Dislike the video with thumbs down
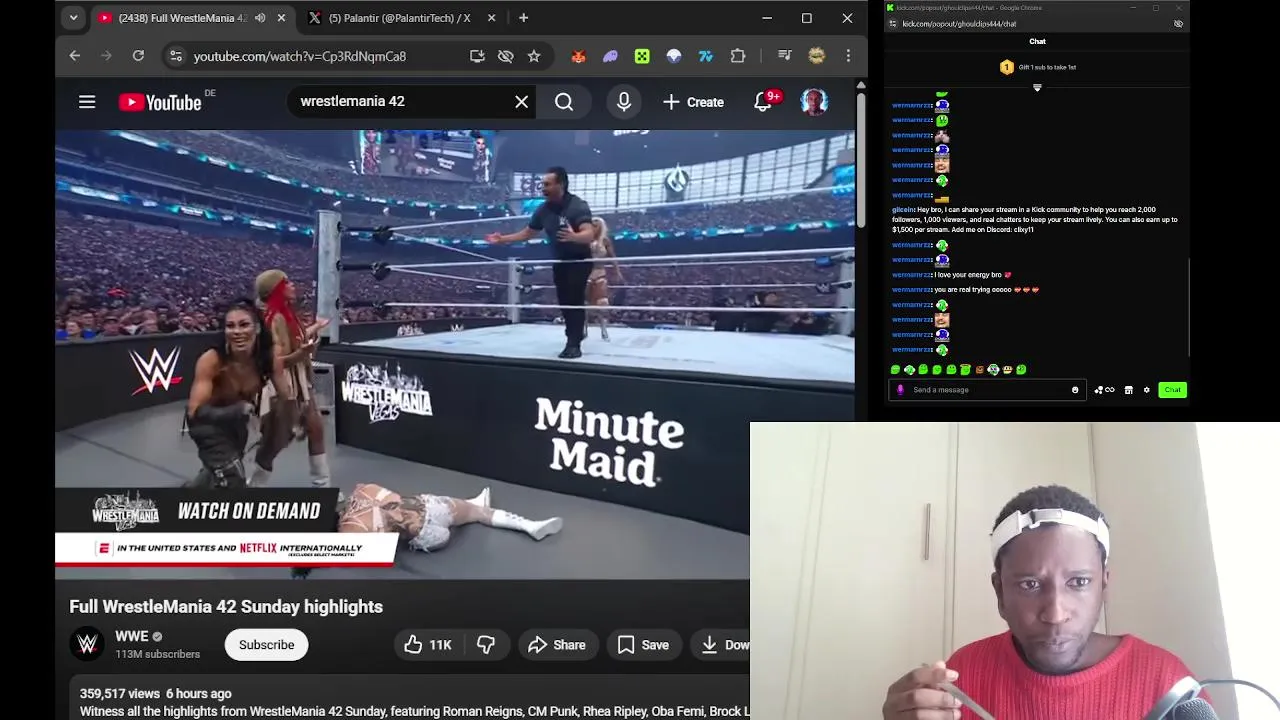This screenshot has width=1280, height=720. tap(486, 645)
